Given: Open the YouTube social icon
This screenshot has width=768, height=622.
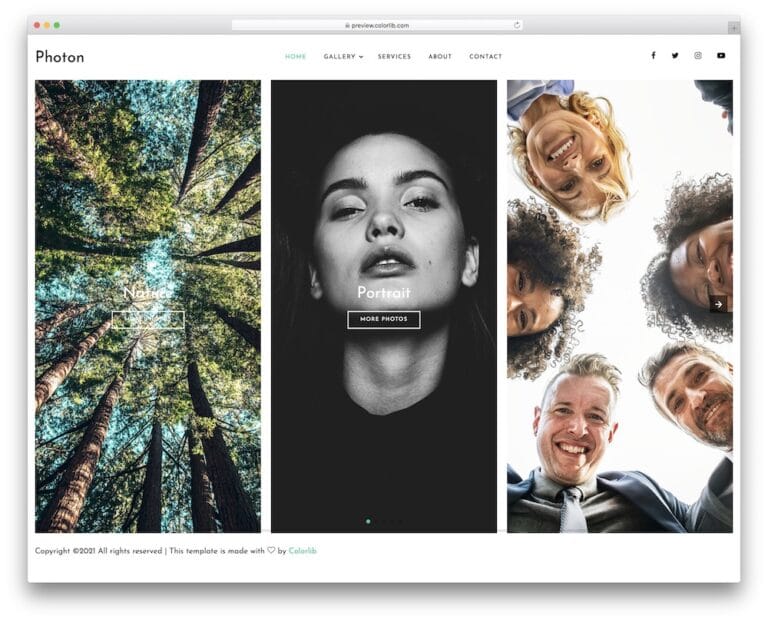Looking at the screenshot, I should coord(721,55).
